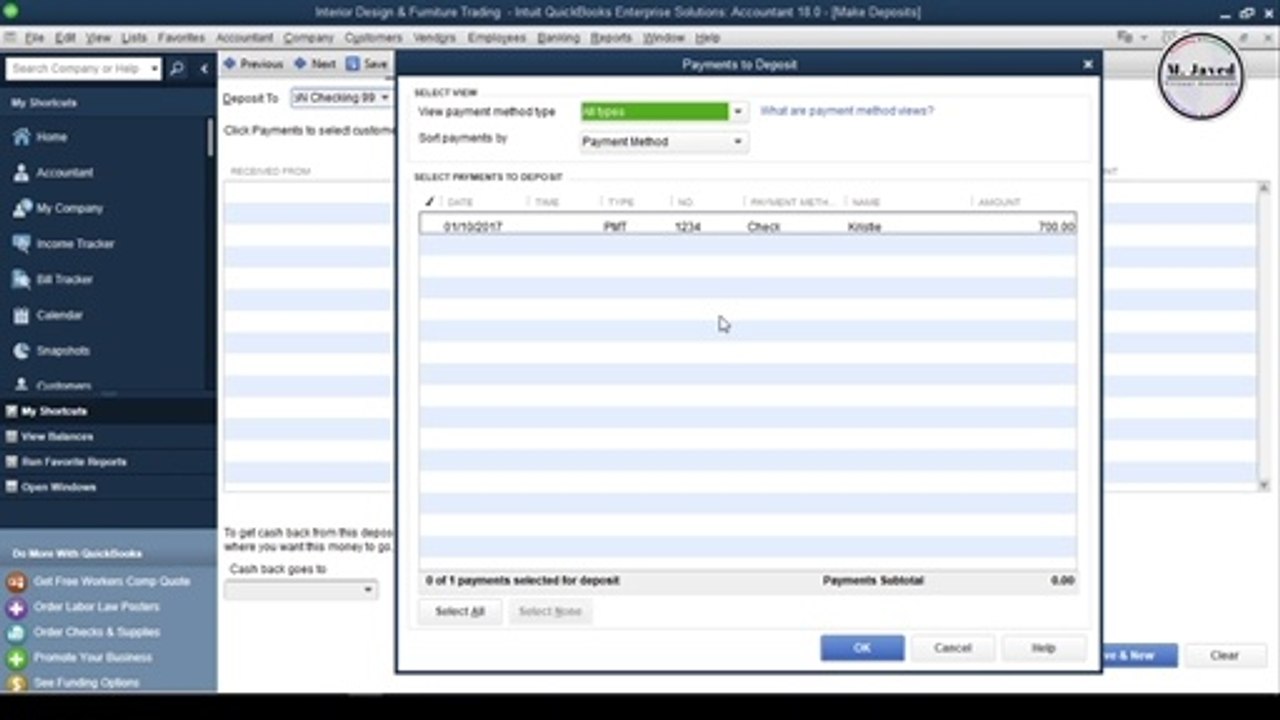Open the Reports menu
The image size is (1280, 720).
pyautogui.click(x=611, y=38)
